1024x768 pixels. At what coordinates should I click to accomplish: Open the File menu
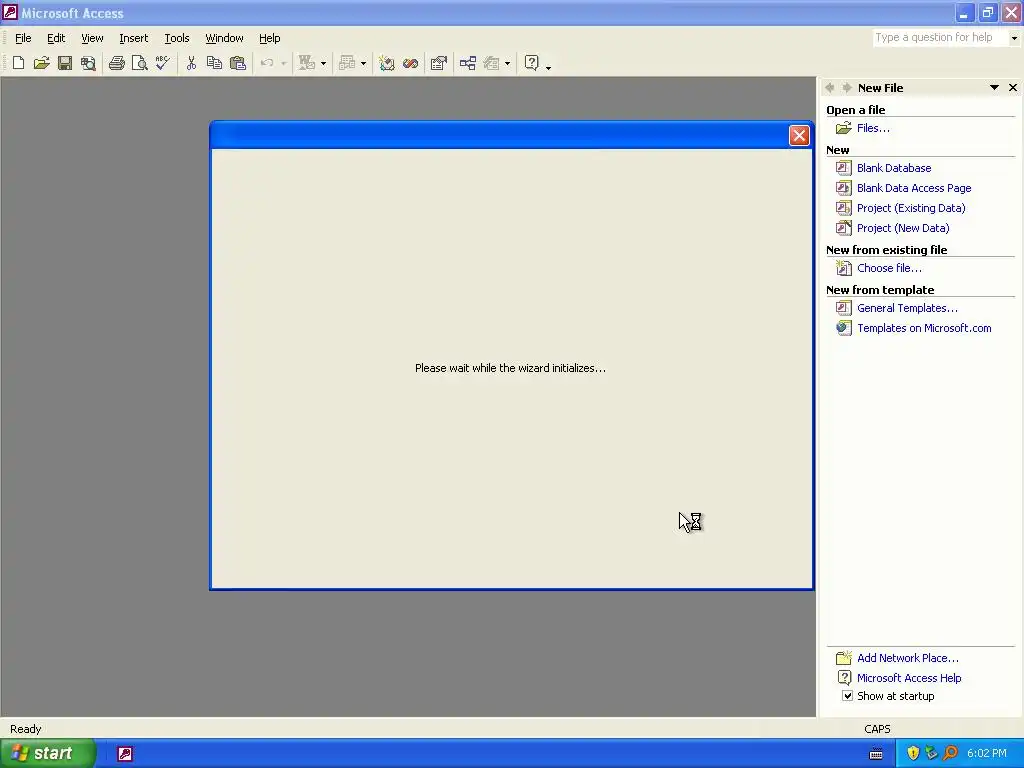[x=23, y=38]
